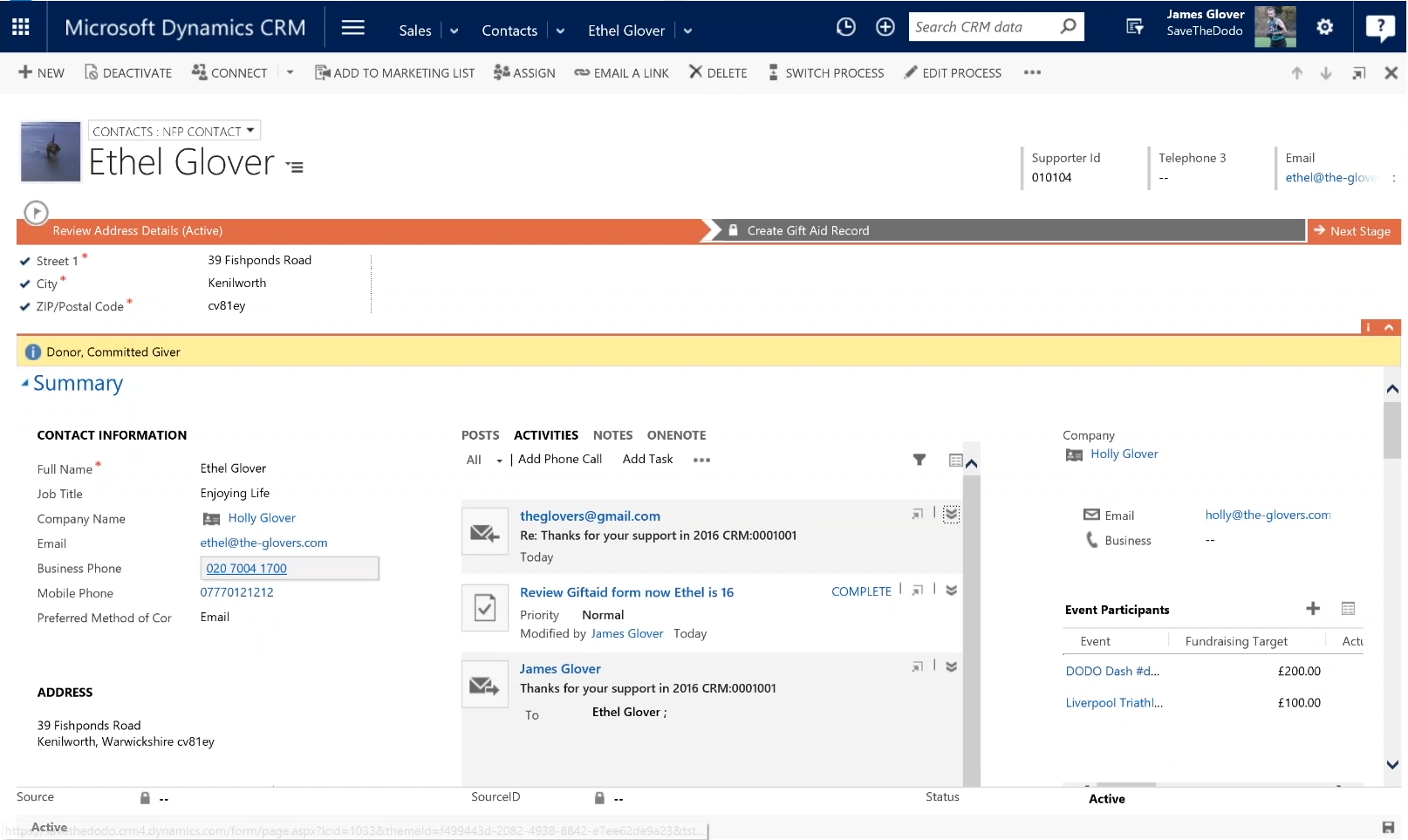Click NEW in the command bar
The width and height of the screenshot is (1408, 840).
[x=41, y=72]
